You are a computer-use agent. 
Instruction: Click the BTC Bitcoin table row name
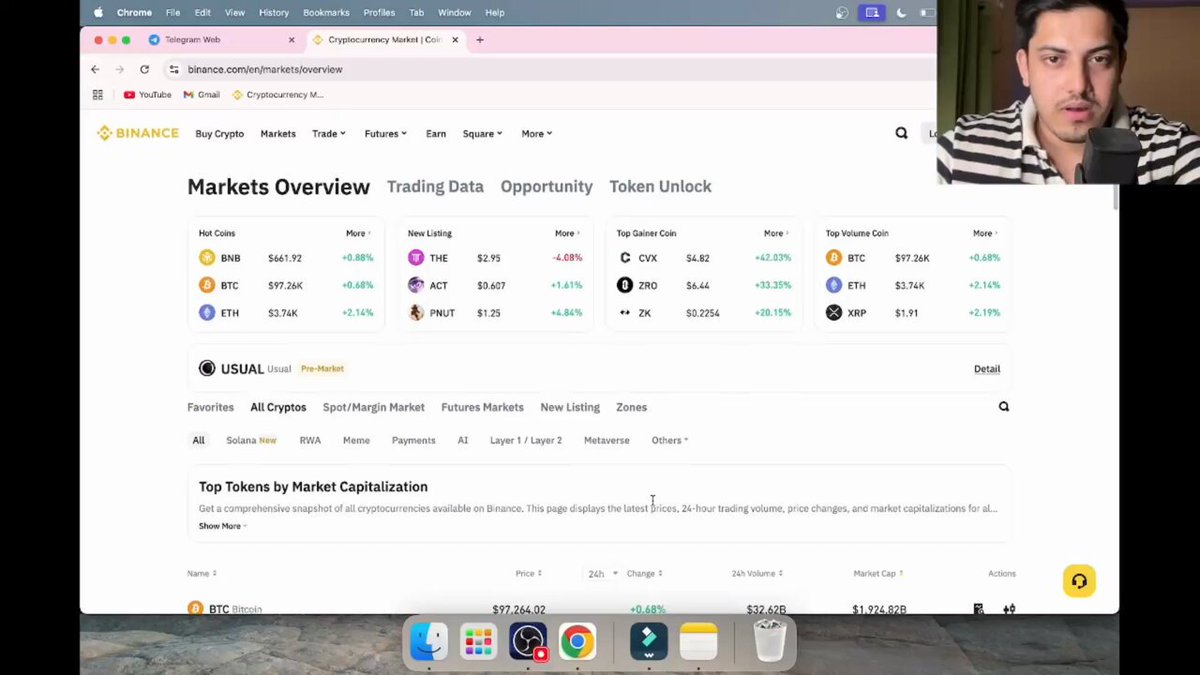click(x=235, y=608)
